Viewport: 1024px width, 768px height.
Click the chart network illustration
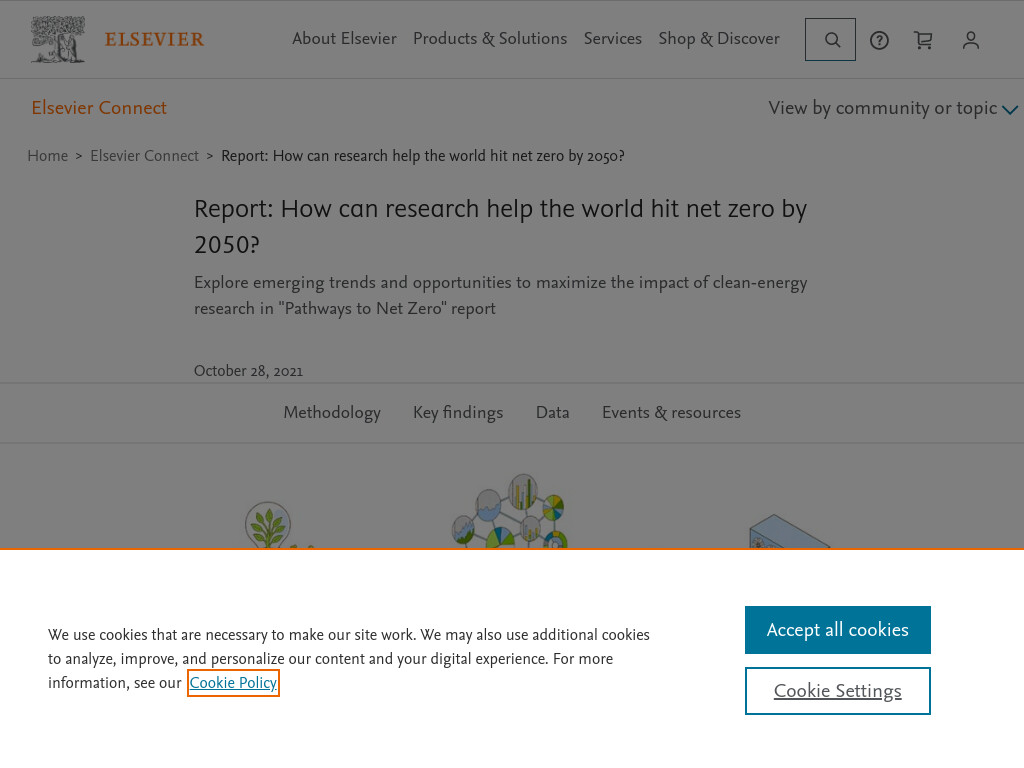click(x=510, y=511)
